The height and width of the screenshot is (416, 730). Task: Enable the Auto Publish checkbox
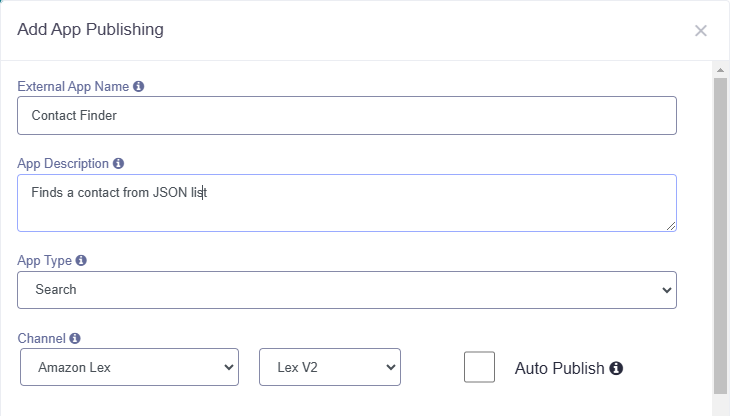[479, 367]
